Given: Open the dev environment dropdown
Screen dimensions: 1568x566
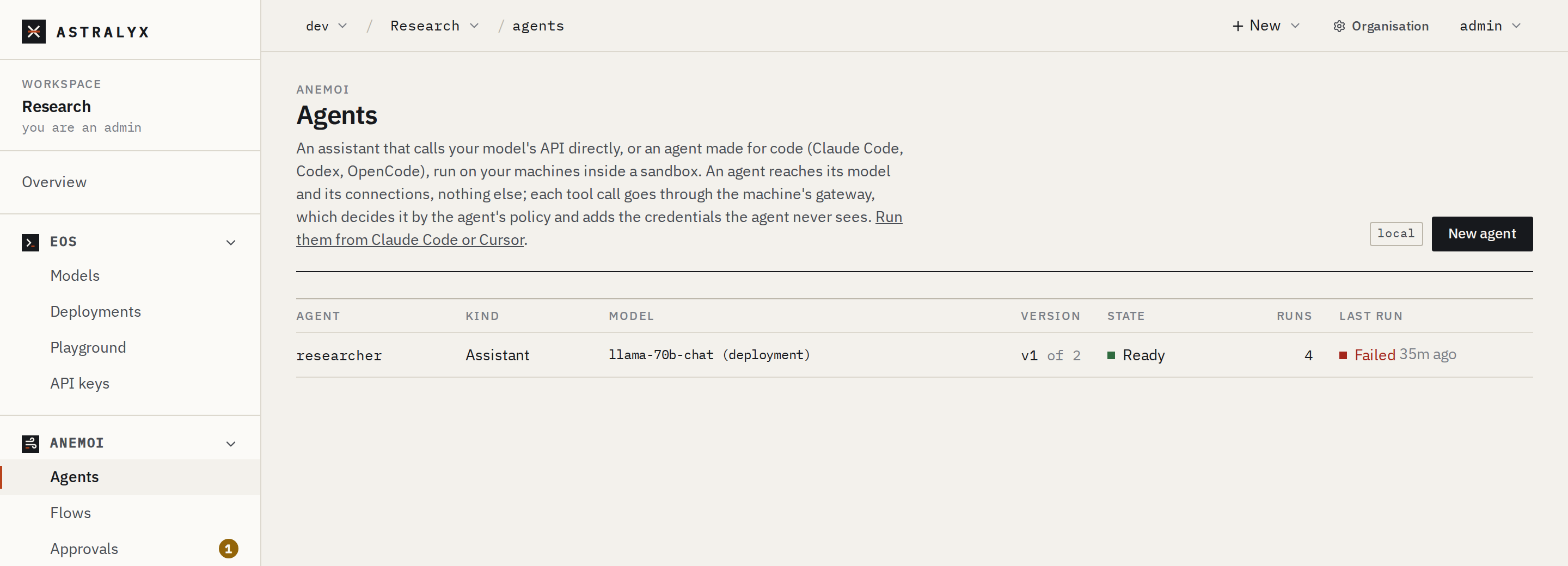Looking at the screenshot, I should click(x=326, y=26).
